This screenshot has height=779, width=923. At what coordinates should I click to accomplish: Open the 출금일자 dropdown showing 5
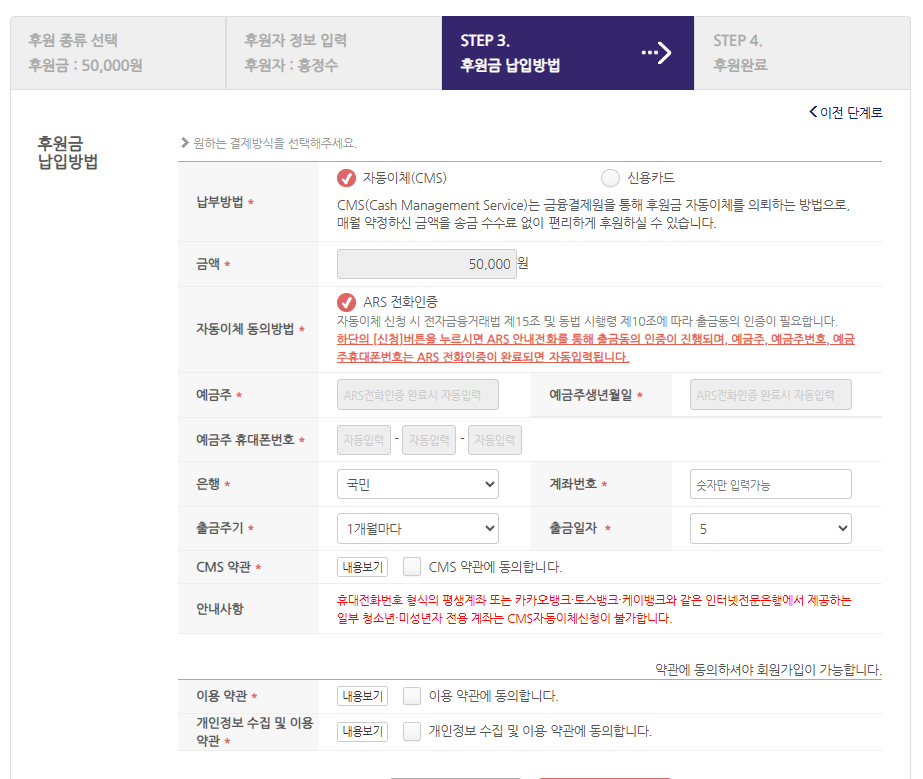[770, 528]
